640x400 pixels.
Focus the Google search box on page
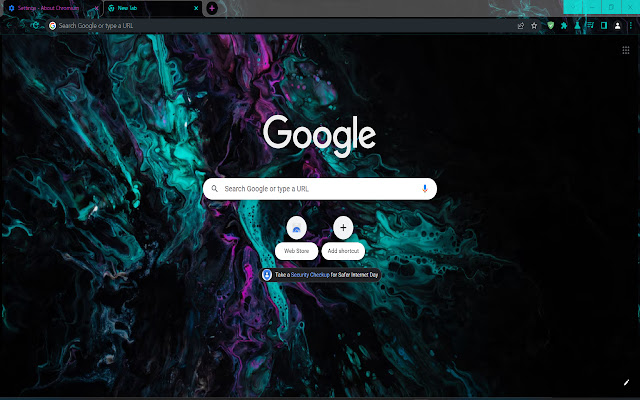[x=320, y=189]
